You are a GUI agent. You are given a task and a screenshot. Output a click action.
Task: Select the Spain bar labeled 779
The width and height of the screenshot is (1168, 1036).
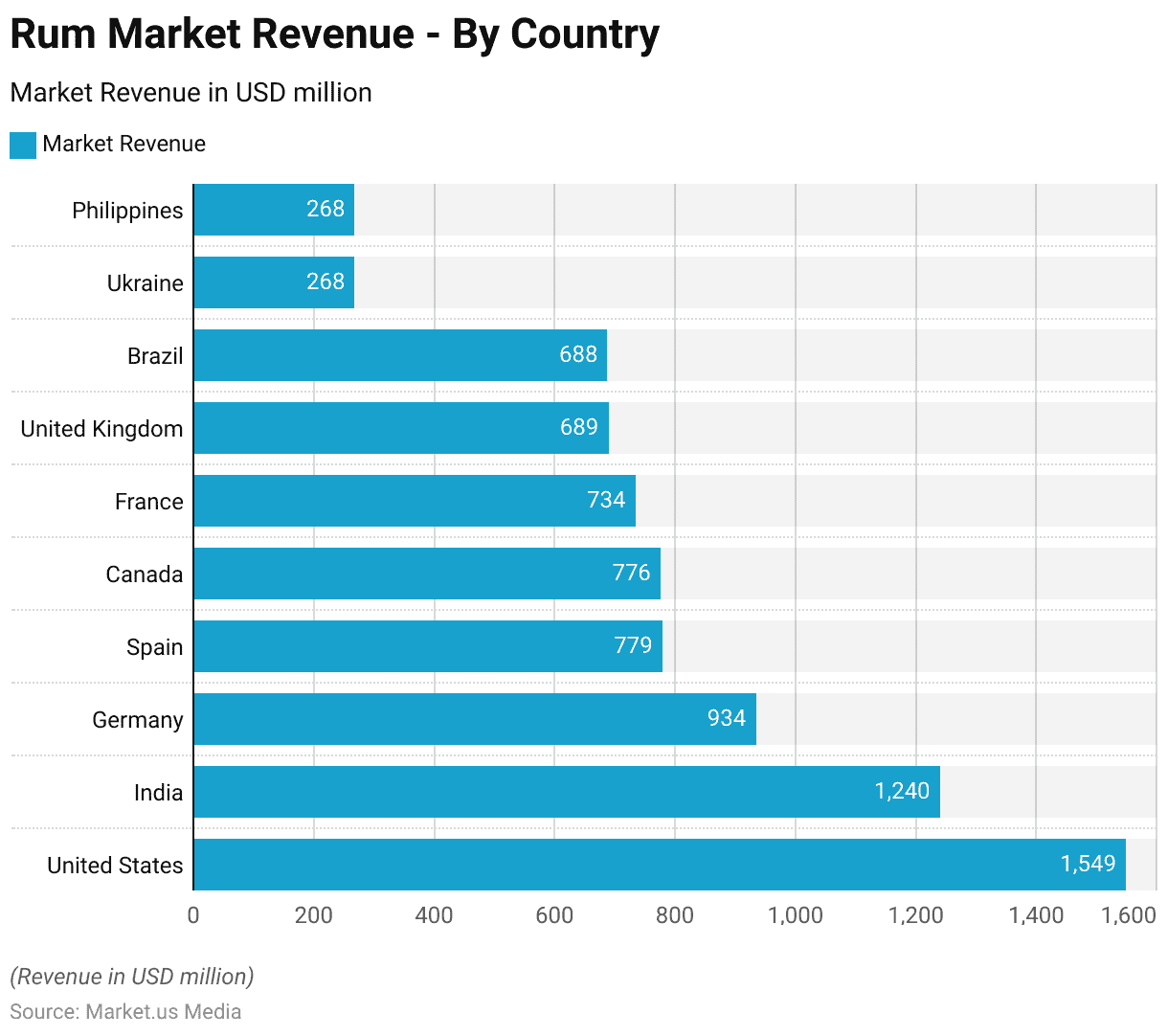(428, 646)
